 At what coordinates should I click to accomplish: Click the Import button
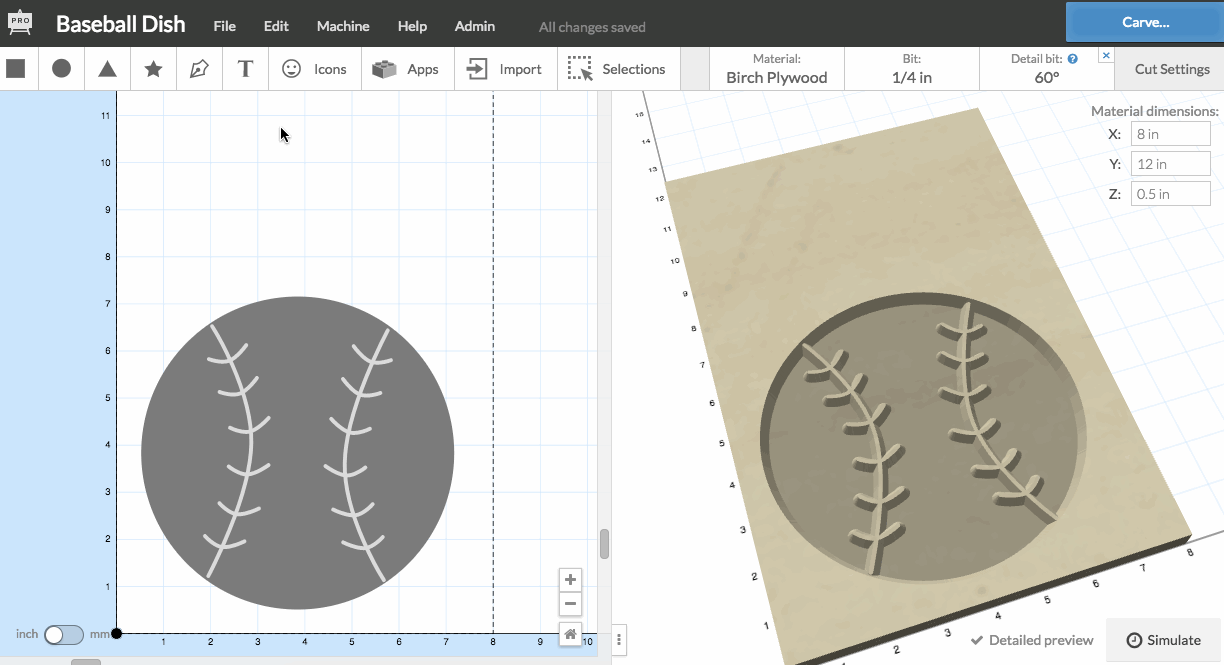(505, 69)
